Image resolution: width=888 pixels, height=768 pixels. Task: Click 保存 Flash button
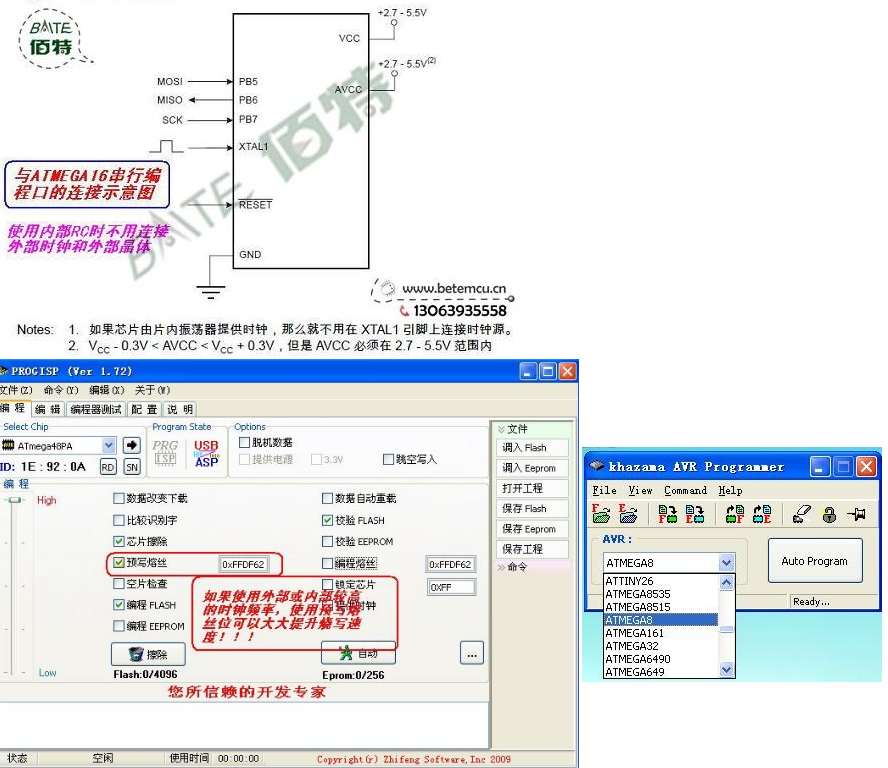tap(532, 509)
